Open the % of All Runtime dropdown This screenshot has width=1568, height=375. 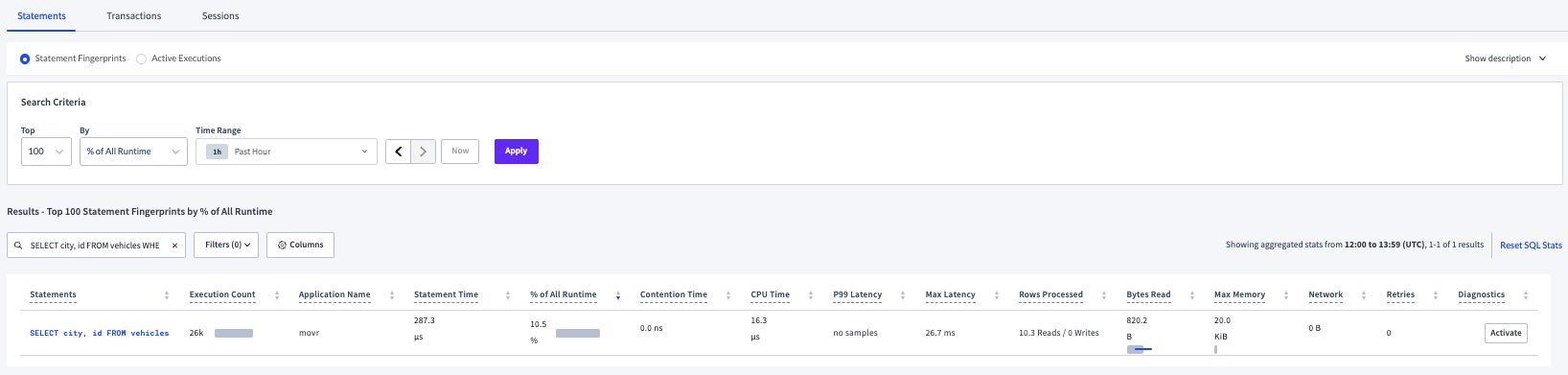(133, 152)
